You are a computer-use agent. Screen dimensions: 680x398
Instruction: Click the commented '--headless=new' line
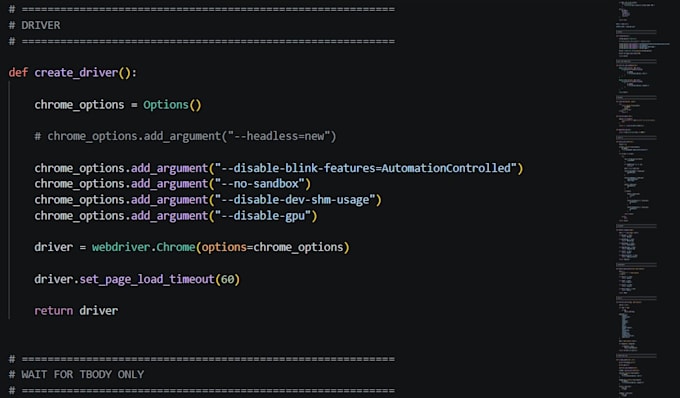(185, 137)
